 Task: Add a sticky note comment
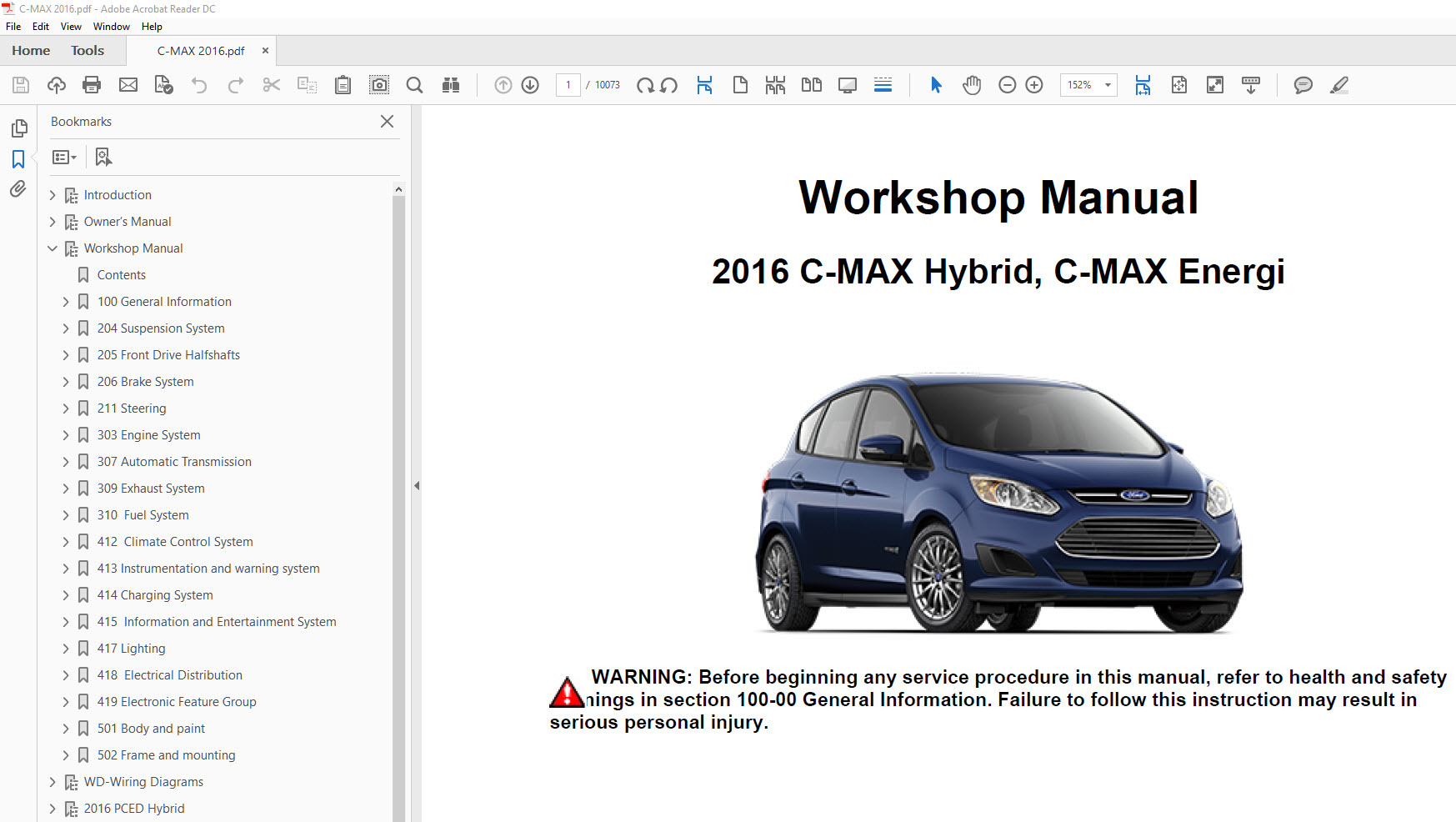coord(1303,85)
